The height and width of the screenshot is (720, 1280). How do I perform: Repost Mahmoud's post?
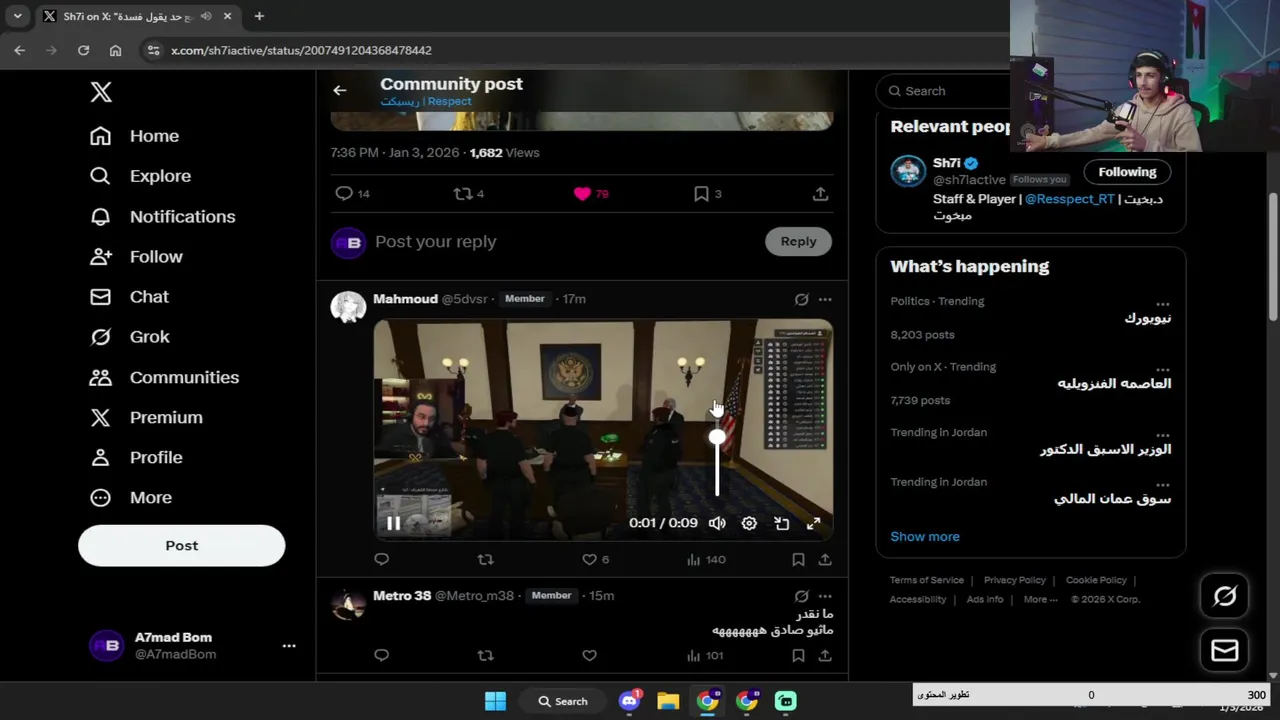coord(485,560)
